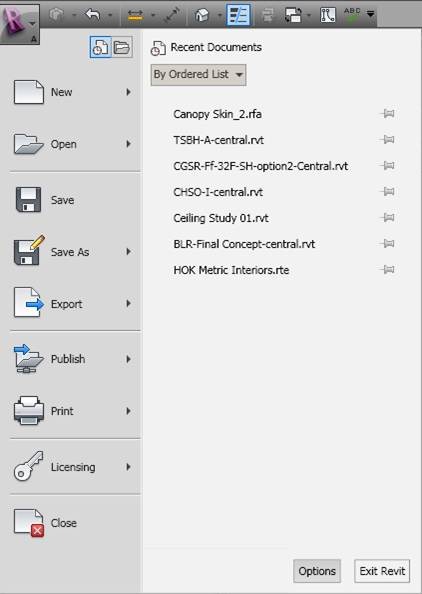Show the Open Documents list icon

click(122, 47)
